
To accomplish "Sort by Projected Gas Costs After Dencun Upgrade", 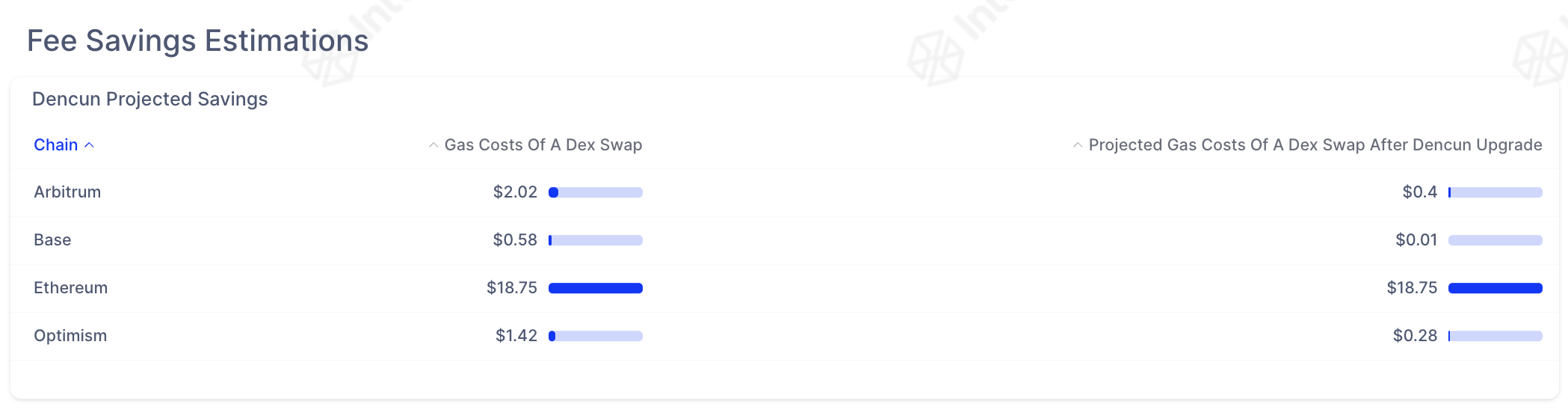I will pyautogui.click(x=1315, y=145).
